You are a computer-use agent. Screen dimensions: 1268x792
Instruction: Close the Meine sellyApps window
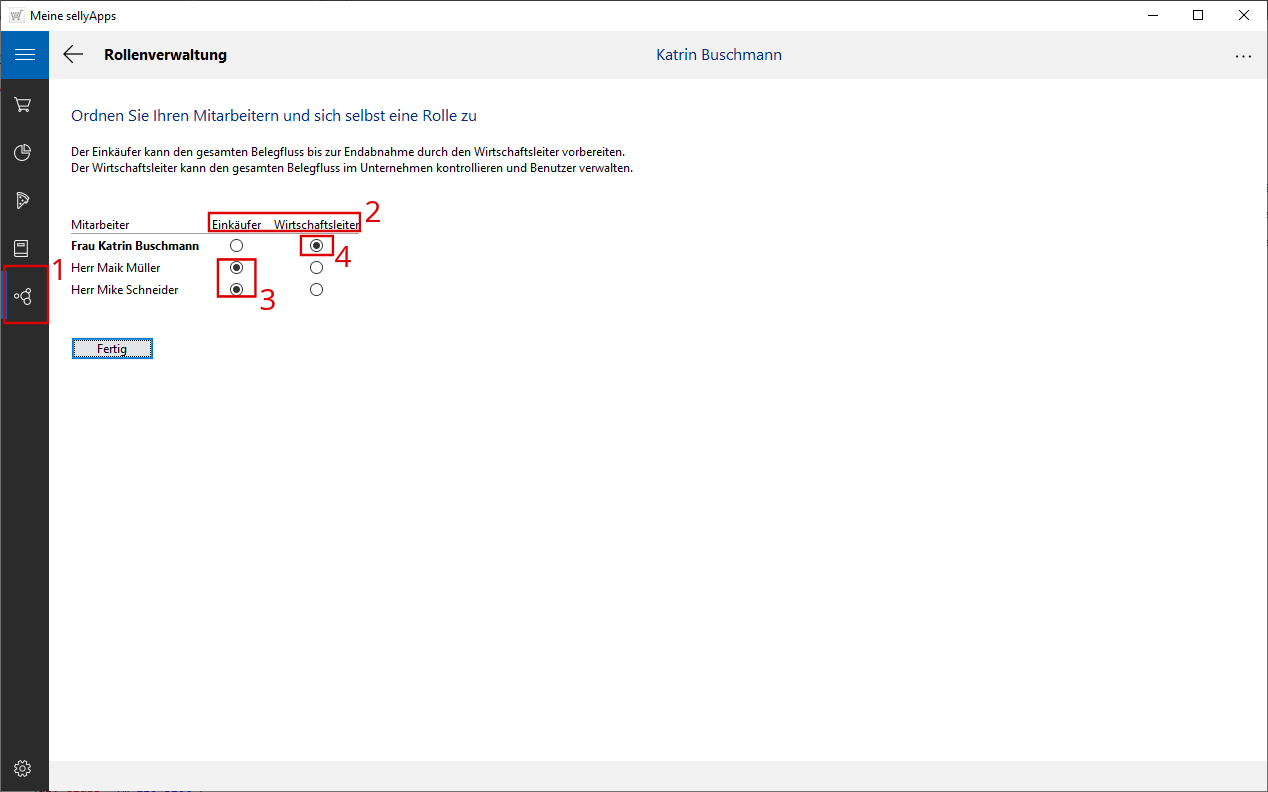(1244, 15)
